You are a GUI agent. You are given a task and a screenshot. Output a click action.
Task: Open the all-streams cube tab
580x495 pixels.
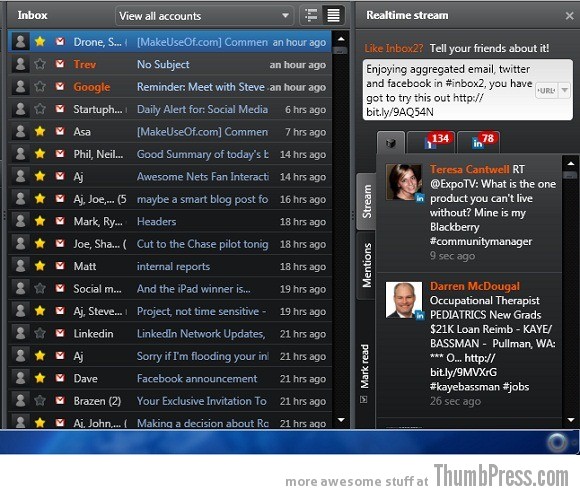click(391, 143)
